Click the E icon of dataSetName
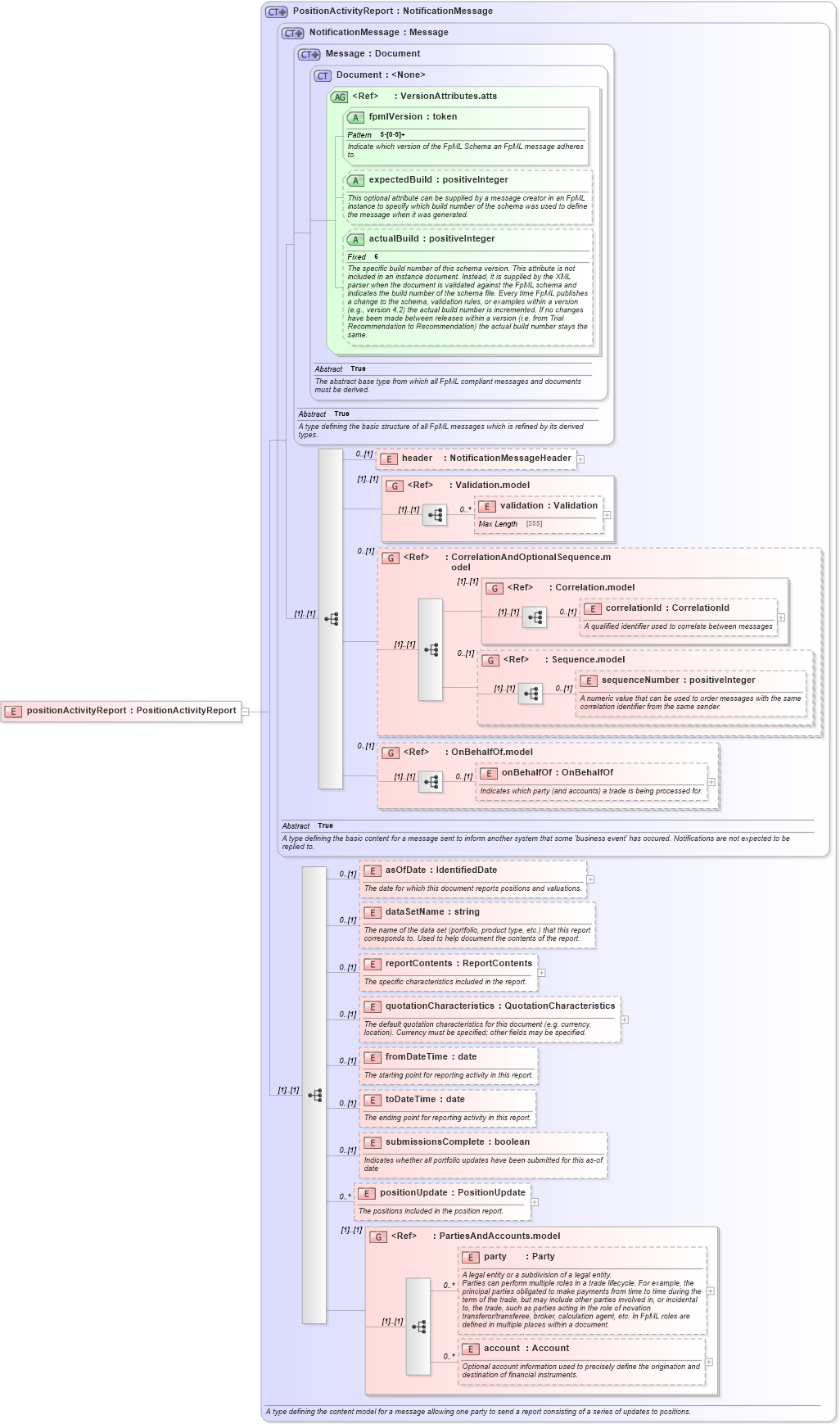The height and width of the screenshot is (1424, 840). (x=373, y=912)
